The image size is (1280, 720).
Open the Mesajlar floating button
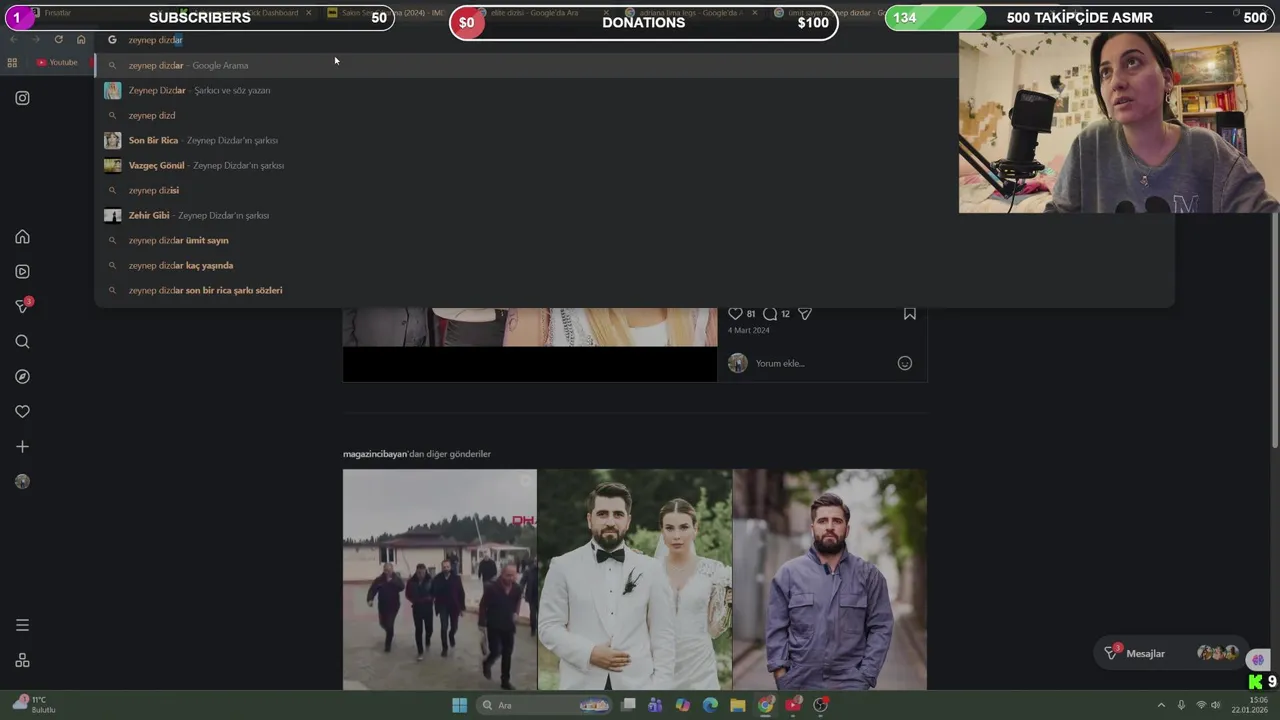point(1171,653)
